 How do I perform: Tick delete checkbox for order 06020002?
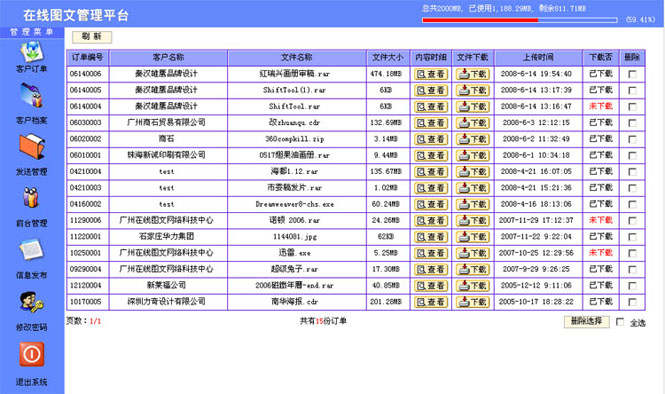coord(632,139)
